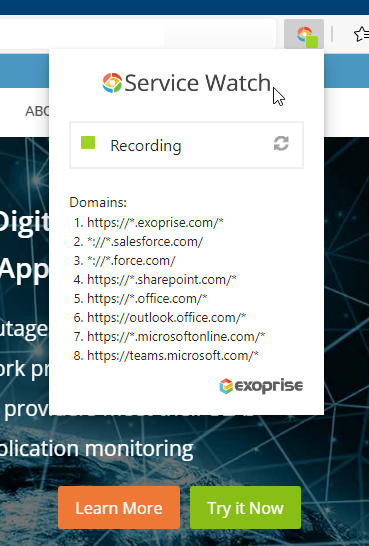Open the exoprise logo at popup bottom
The height and width of the screenshot is (546, 369).
[261, 386]
